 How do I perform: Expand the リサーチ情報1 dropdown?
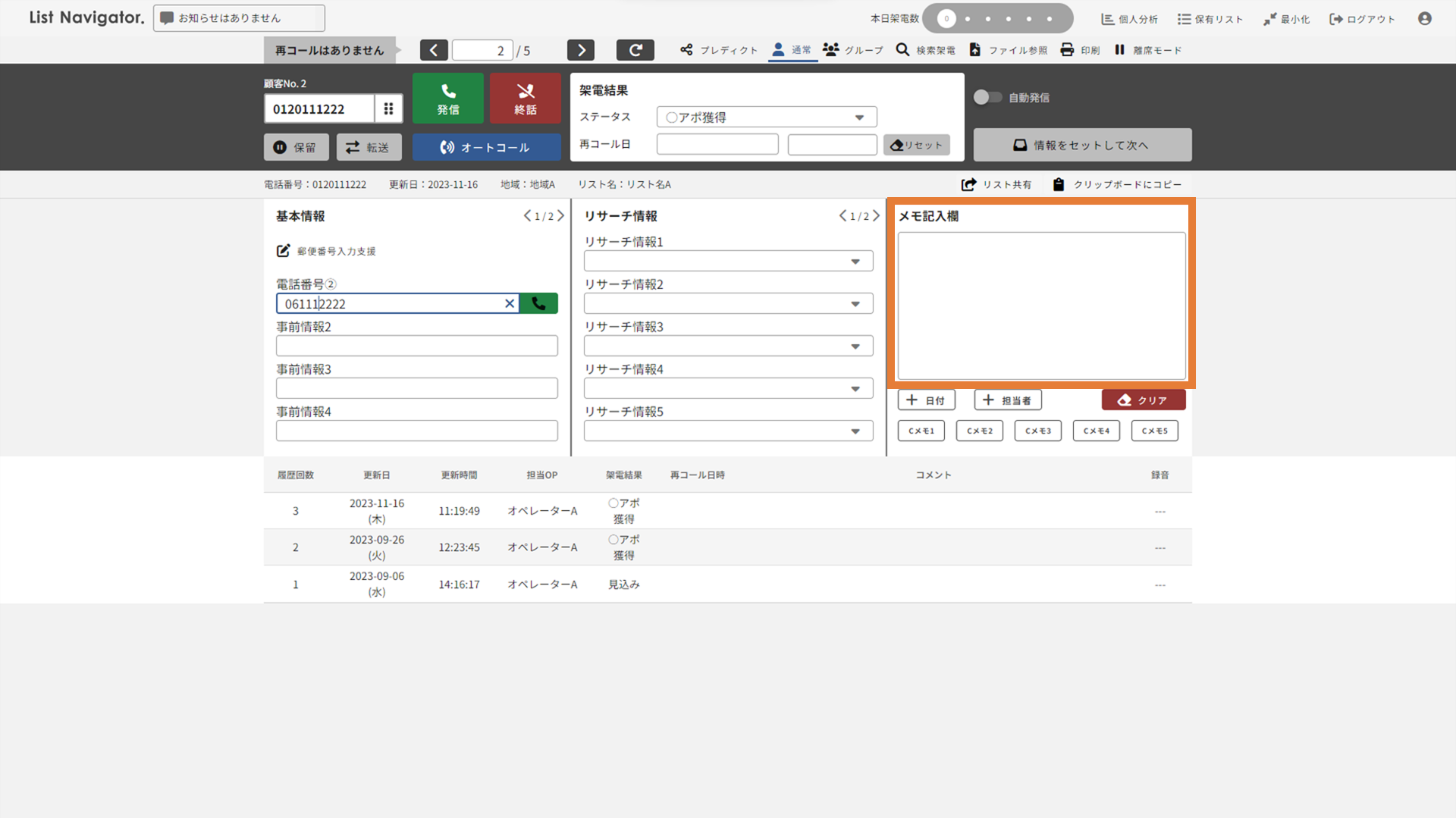point(728,261)
